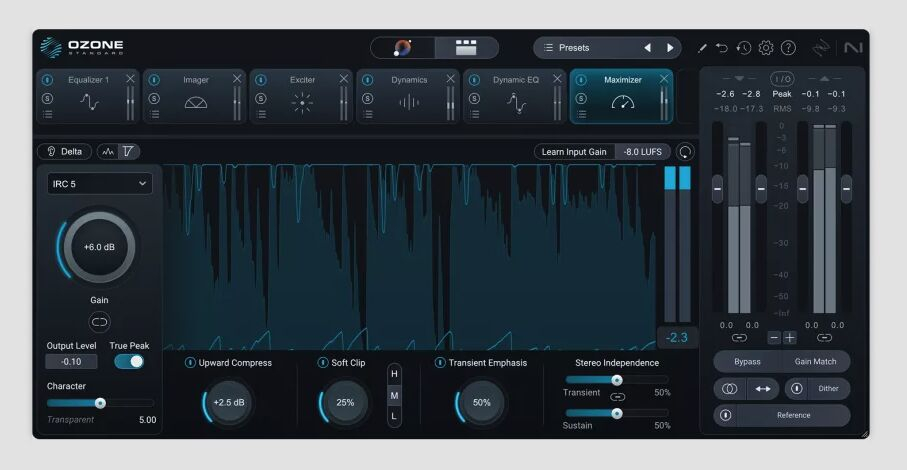Open Ozone settings gear
907x470 pixels.
(766, 48)
